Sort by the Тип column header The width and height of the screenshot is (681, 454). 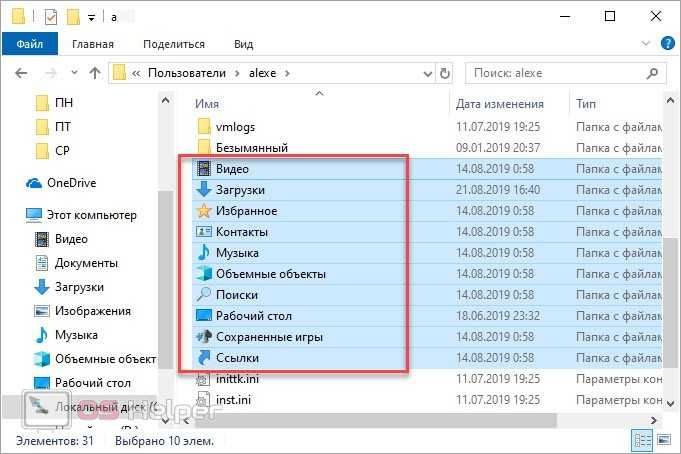pos(585,104)
